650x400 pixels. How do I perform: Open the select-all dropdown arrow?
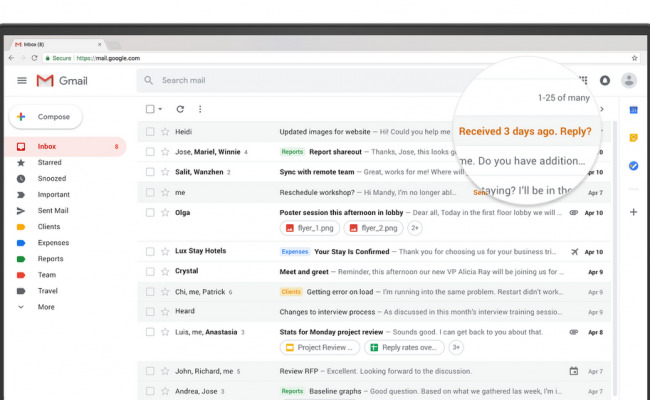[160, 109]
